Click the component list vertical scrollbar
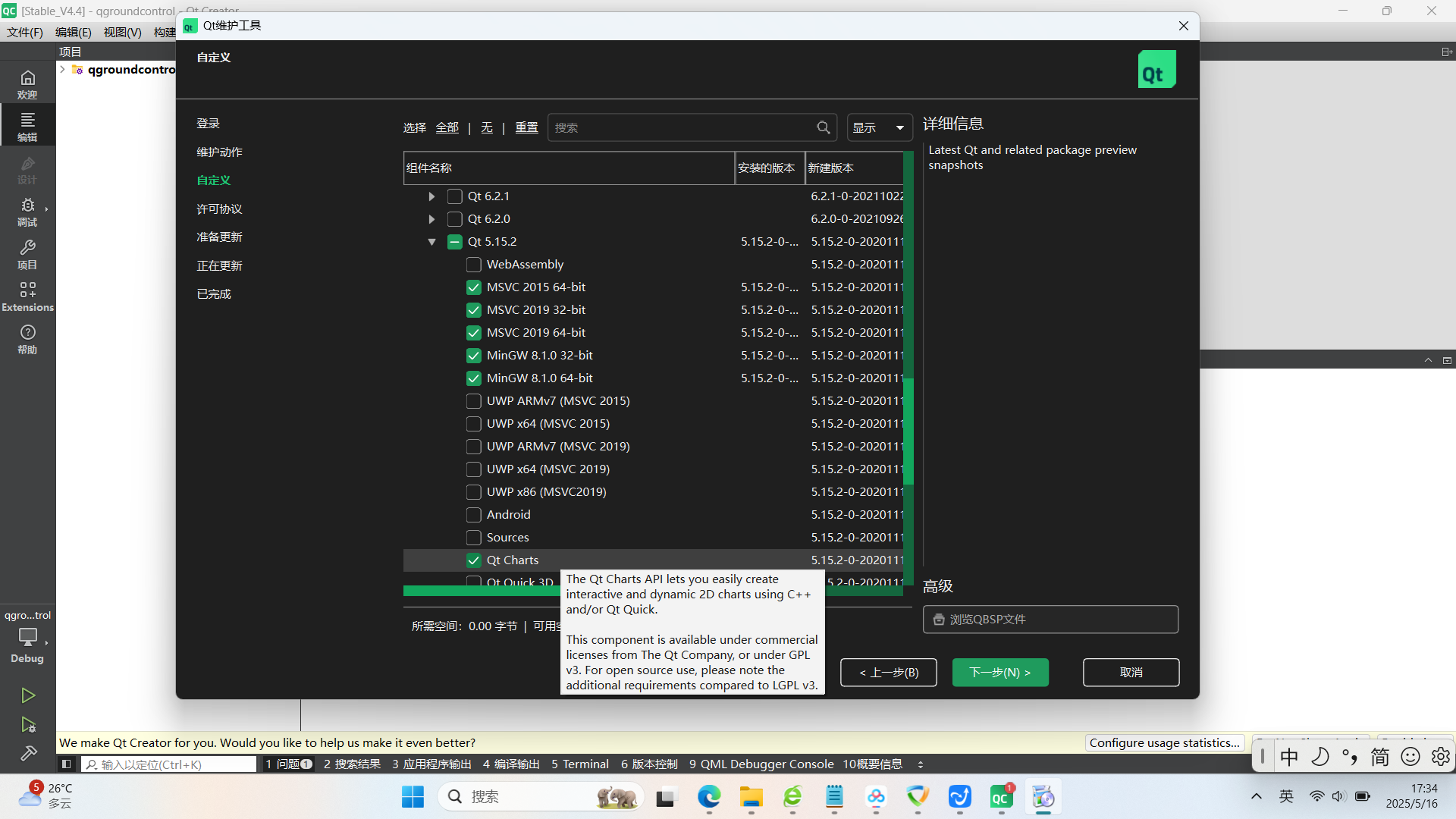This screenshot has height=819, width=1456. 908,431
